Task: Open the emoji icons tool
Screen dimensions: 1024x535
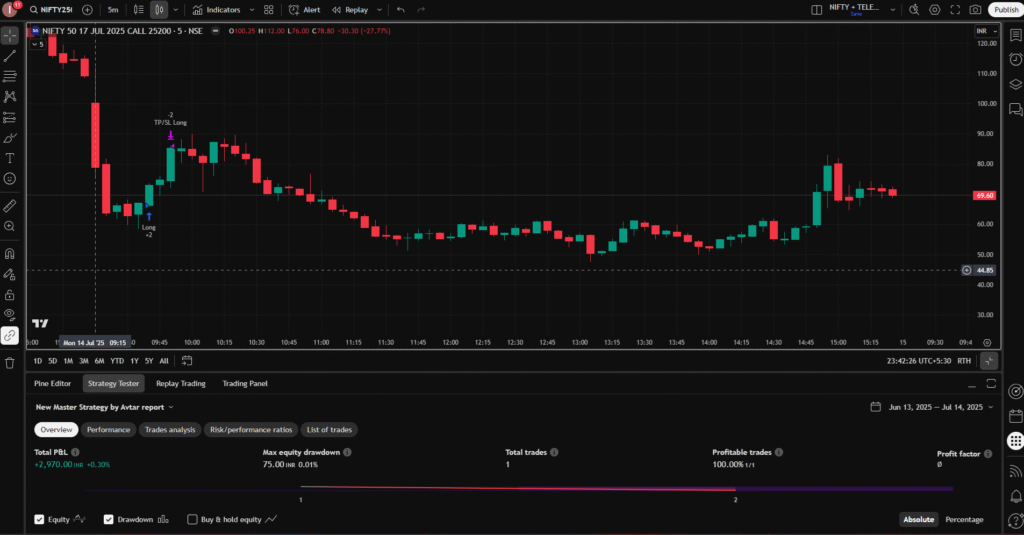Action: pyautogui.click(x=10, y=178)
